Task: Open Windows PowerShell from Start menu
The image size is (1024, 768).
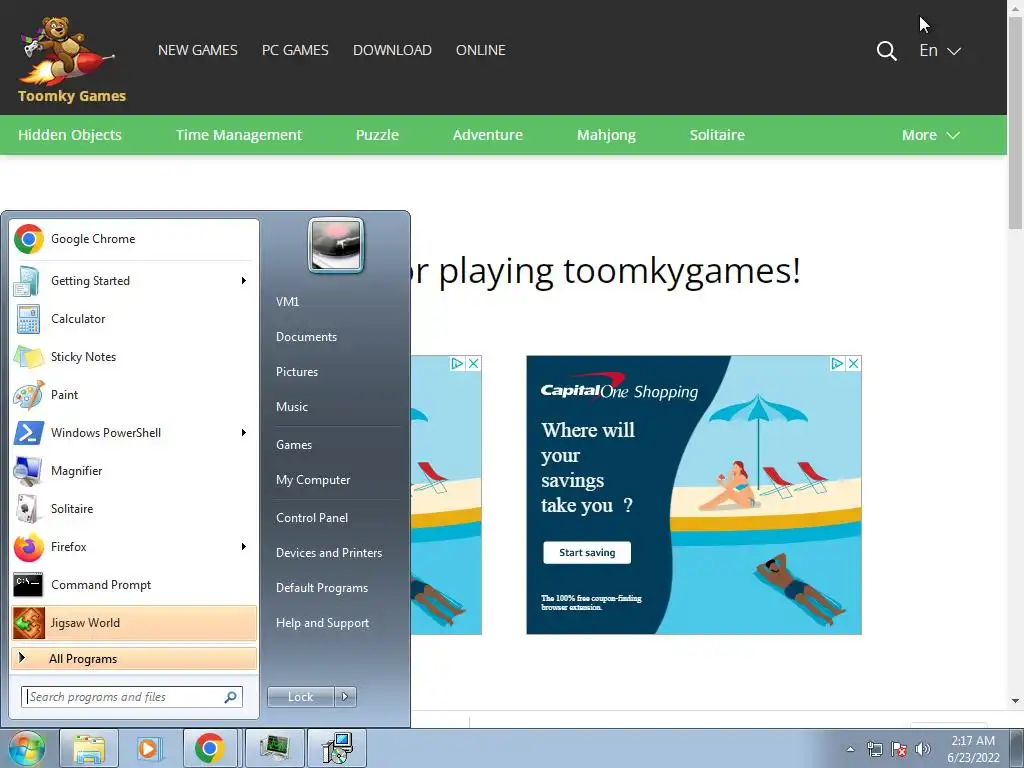Action: [x=133, y=432]
